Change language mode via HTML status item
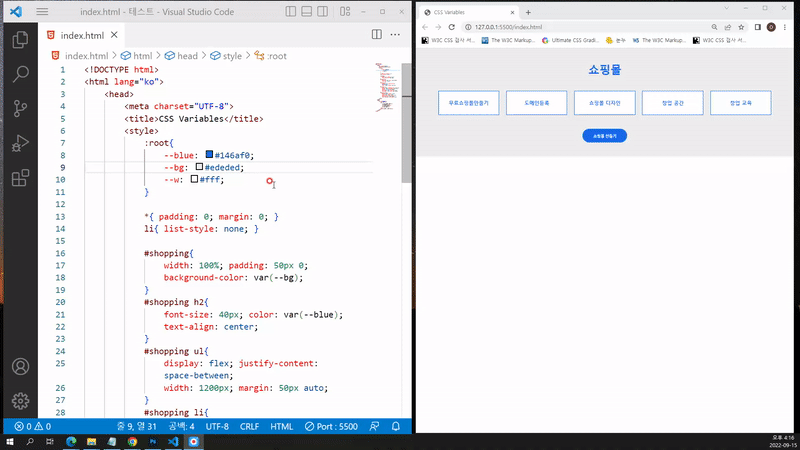Image resolution: width=800 pixels, height=450 pixels. 282,427
